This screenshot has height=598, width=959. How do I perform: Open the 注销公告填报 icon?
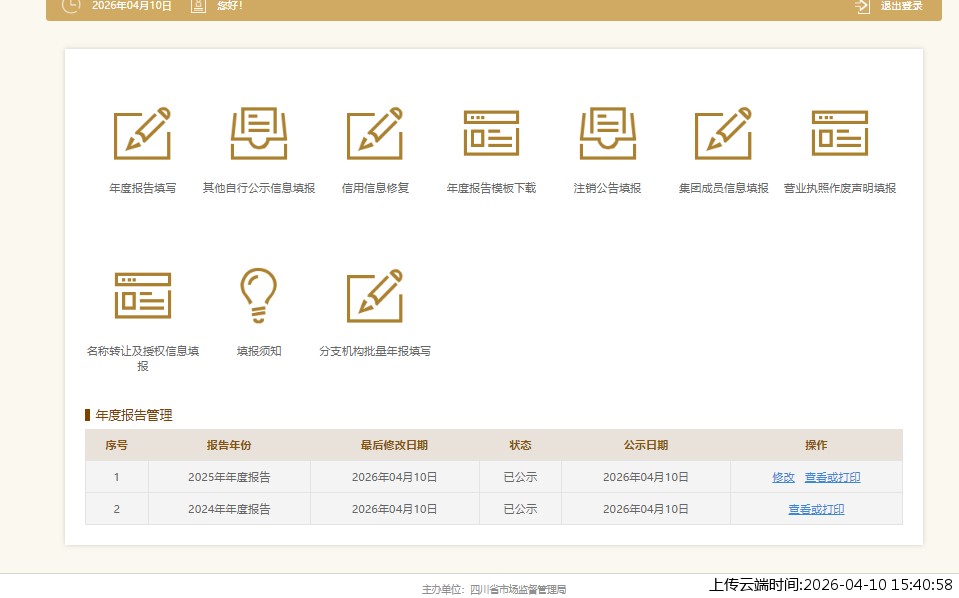(607, 132)
